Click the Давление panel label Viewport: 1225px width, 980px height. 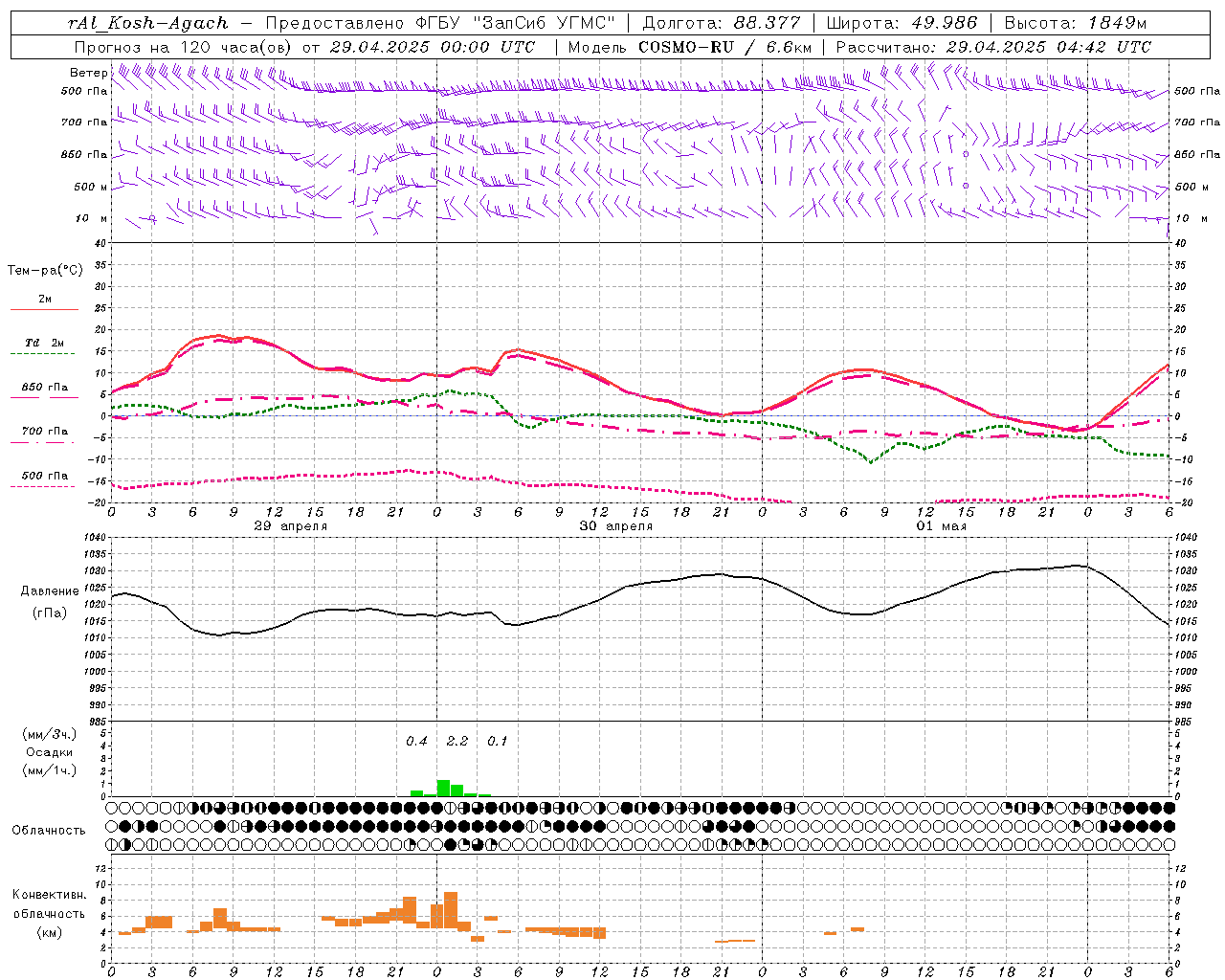click(50, 591)
